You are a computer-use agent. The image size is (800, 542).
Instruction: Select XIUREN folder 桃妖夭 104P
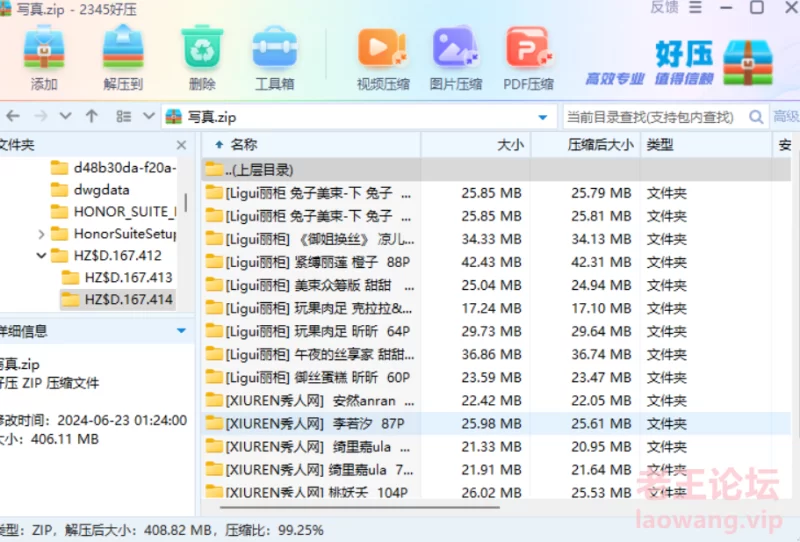pyautogui.click(x=496, y=492)
